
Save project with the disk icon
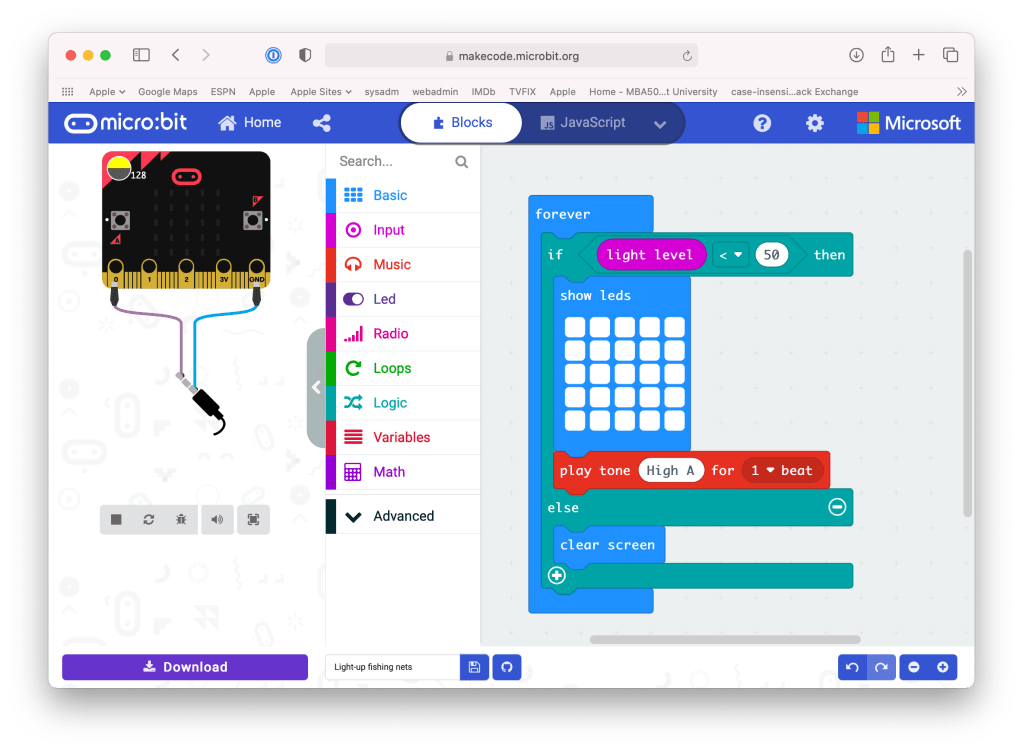point(474,667)
